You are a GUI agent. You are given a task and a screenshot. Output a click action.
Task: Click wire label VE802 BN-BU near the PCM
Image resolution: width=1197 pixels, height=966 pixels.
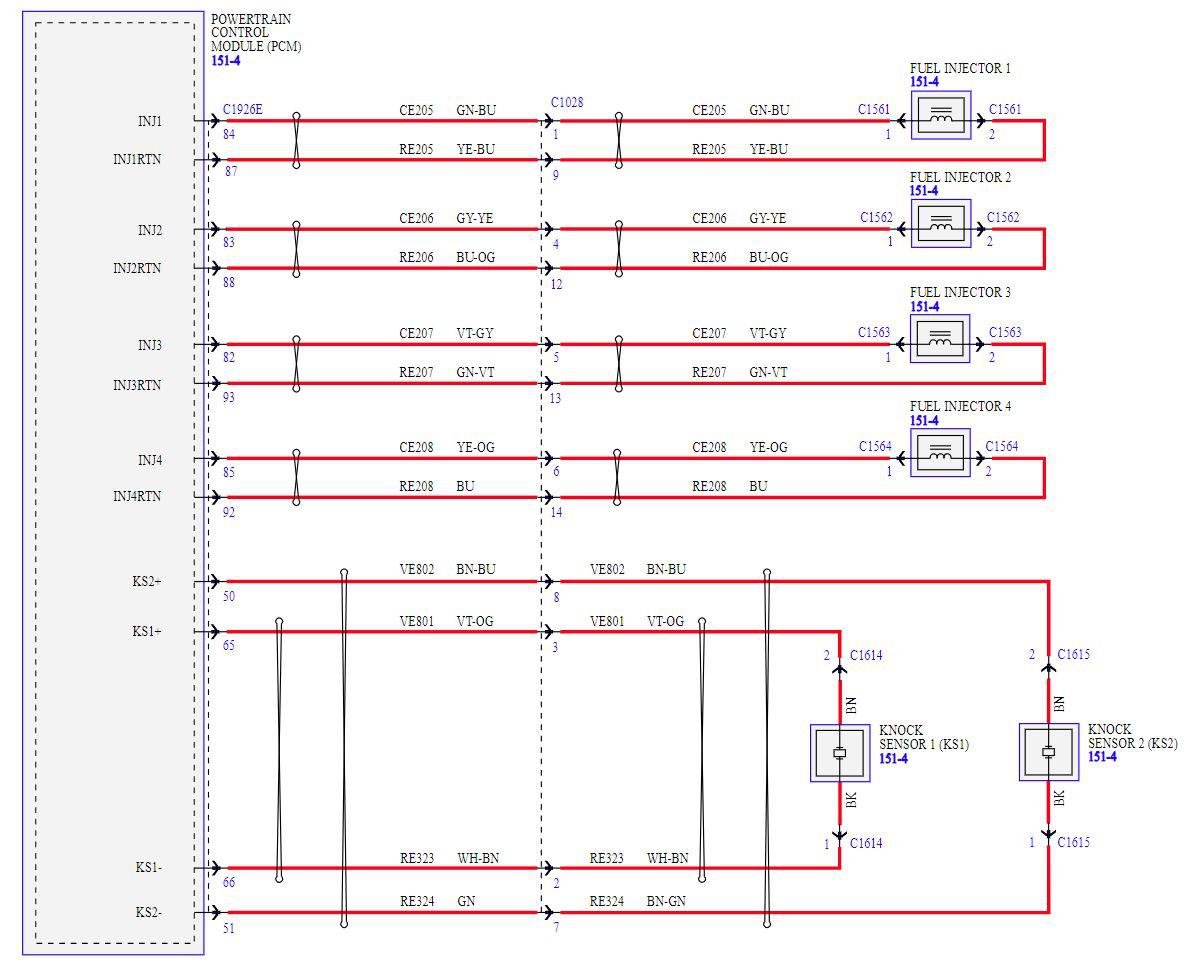(447, 569)
